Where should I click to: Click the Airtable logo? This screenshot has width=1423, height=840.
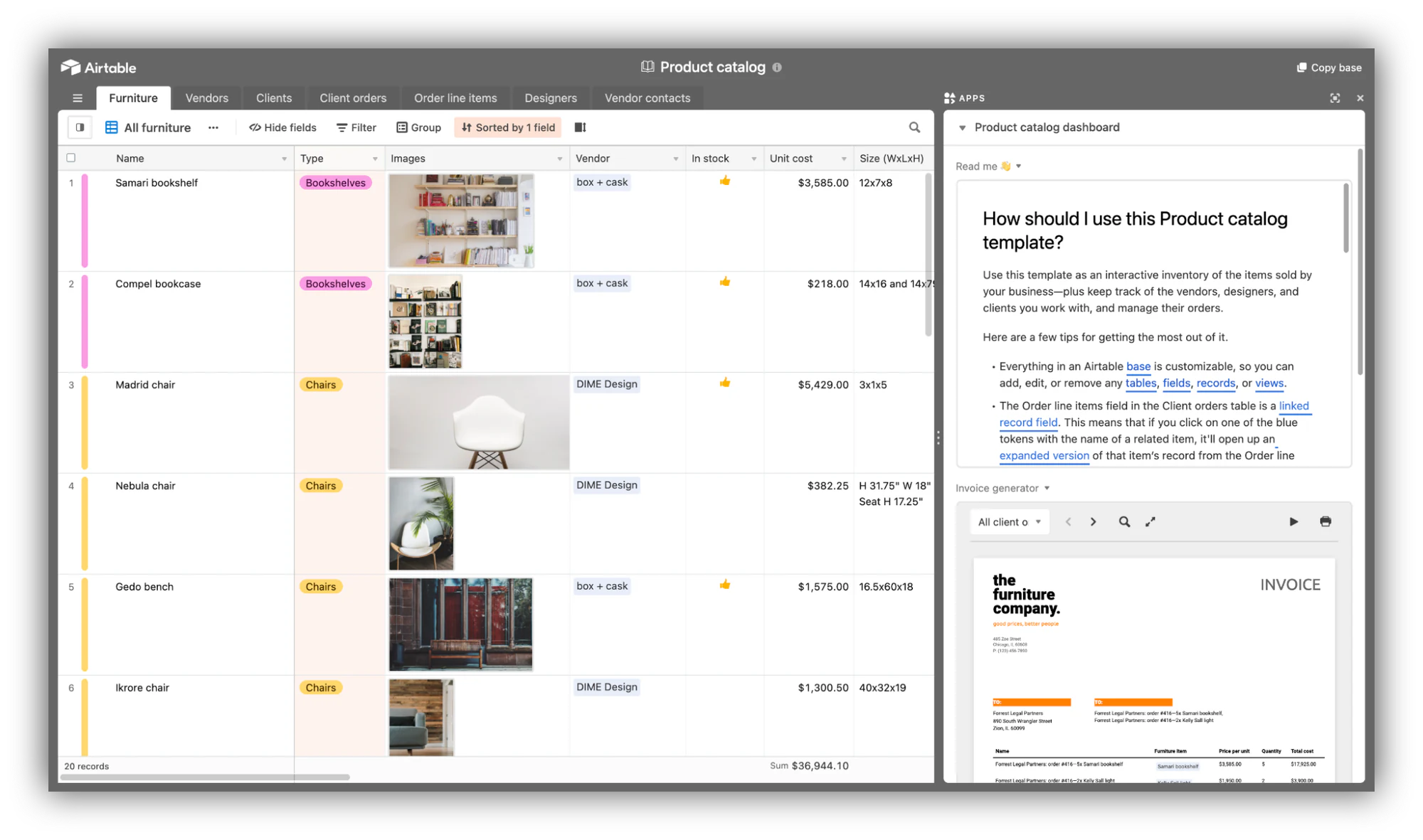[99, 68]
